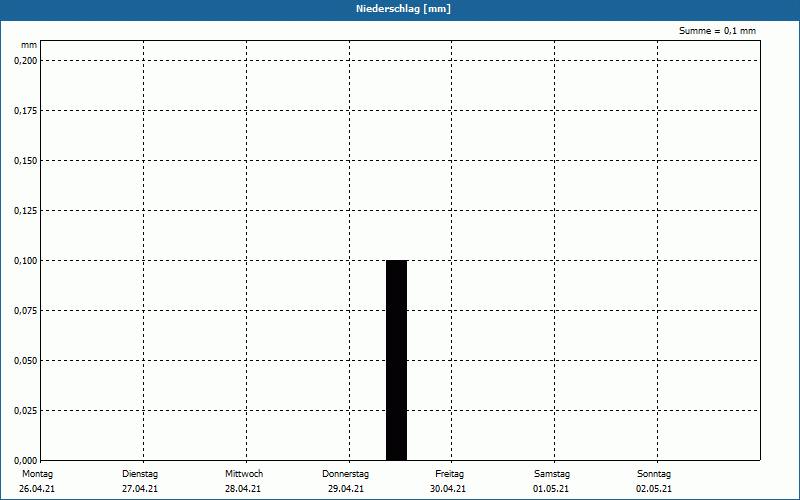800x500 pixels.
Task: Click the 0,125 y-axis value
Action: (x=26, y=211)
